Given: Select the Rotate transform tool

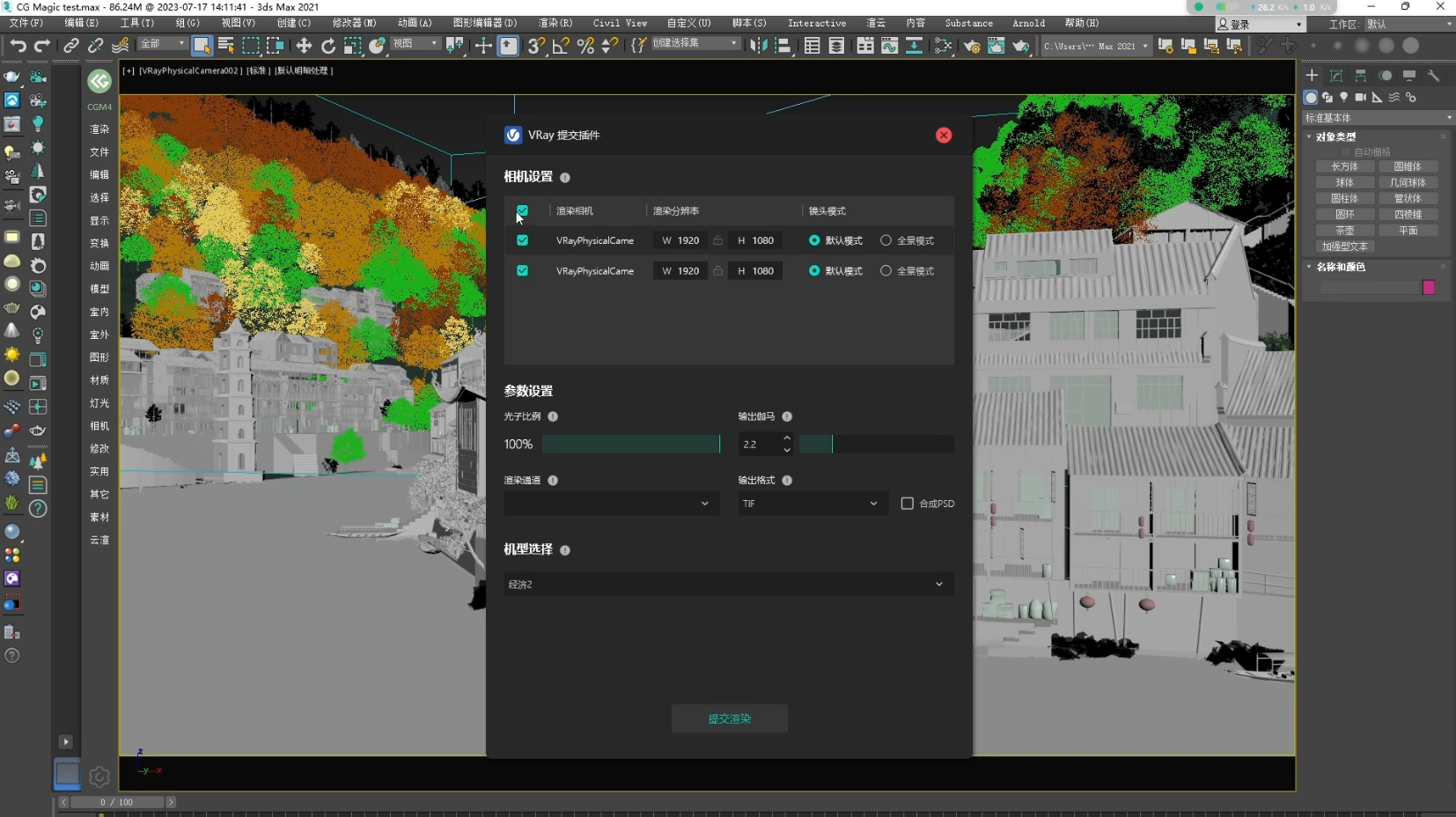Looking at the screenshot, I should point(328,46).
